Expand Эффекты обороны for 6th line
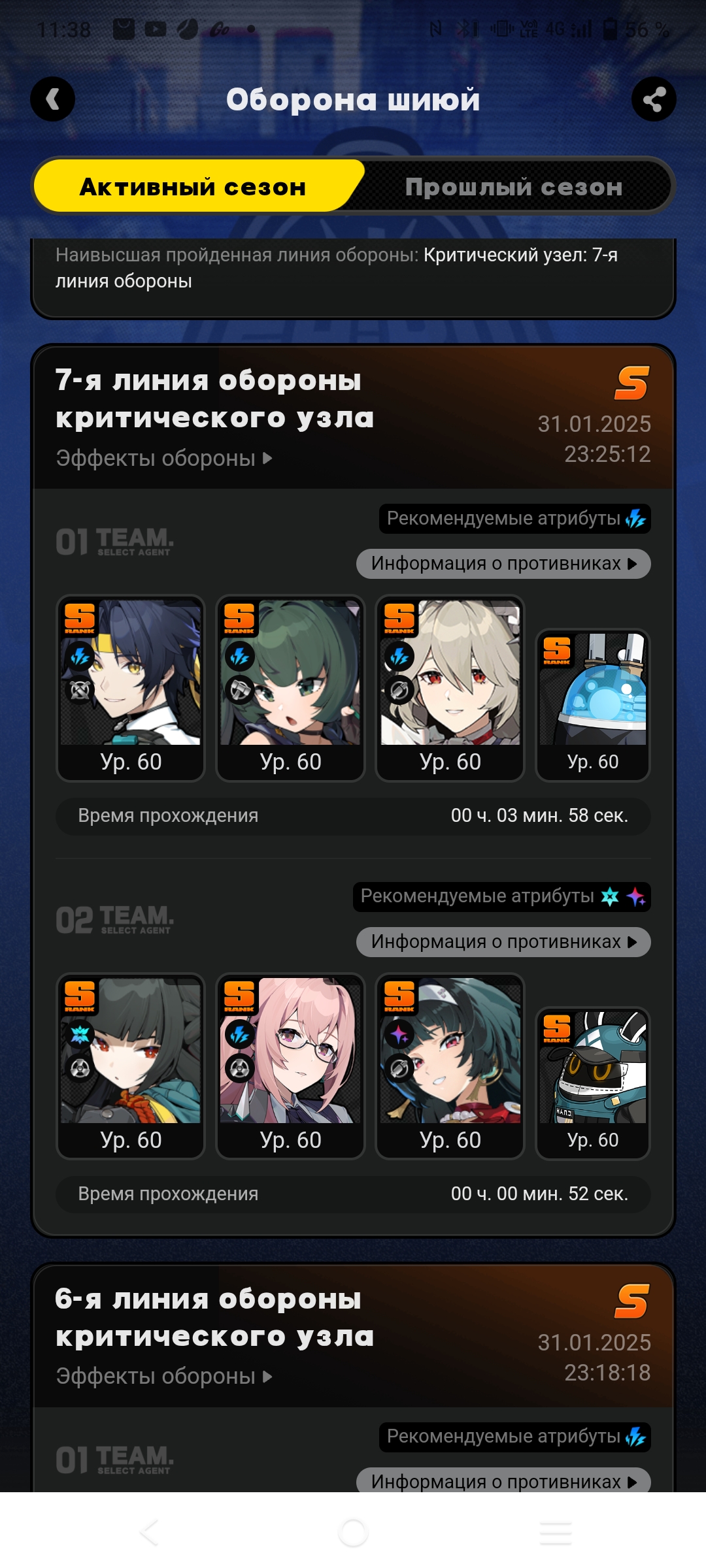The height and width of the screenshot is (1568, 706). point(164,1376)
